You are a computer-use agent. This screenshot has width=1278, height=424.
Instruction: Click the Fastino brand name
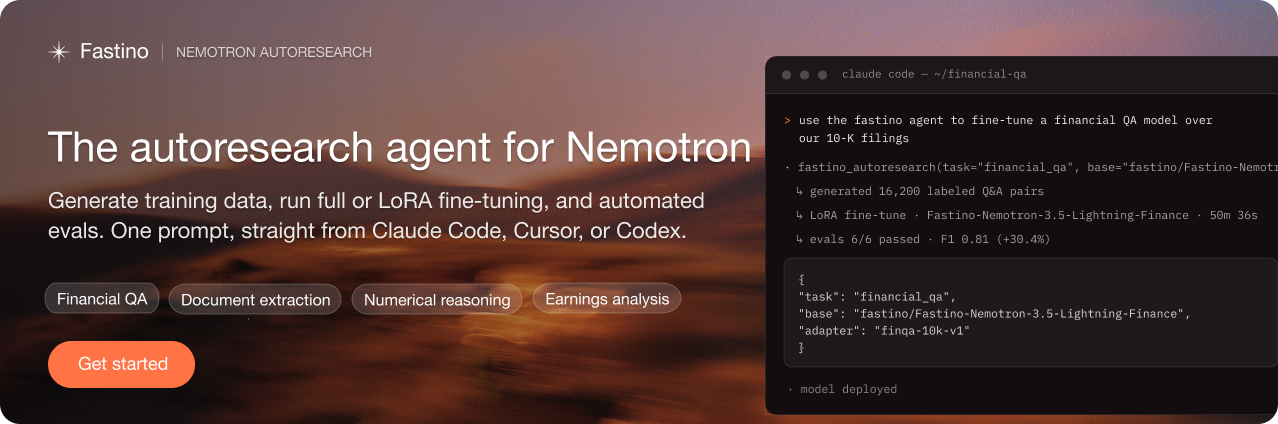coord(114,52)
